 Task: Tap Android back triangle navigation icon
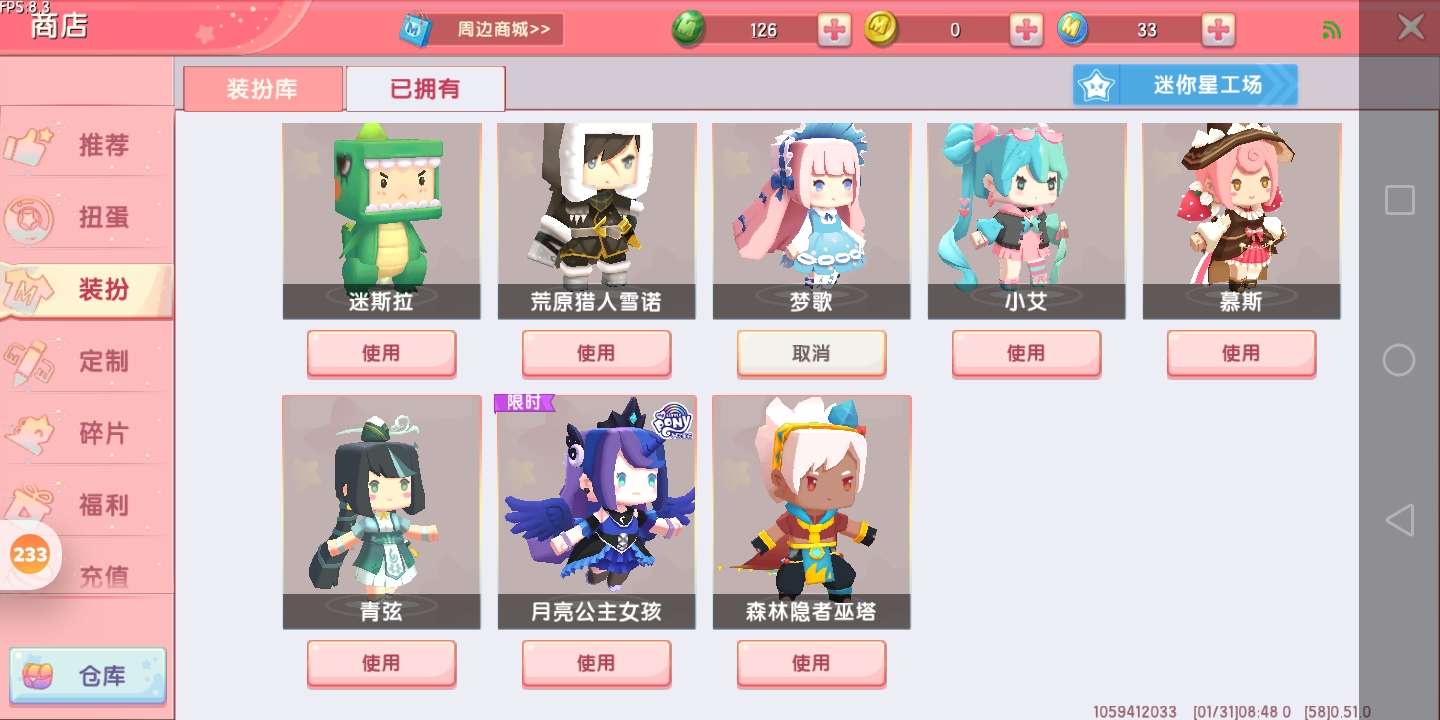pyautogui.click(x=1399, y=520)
